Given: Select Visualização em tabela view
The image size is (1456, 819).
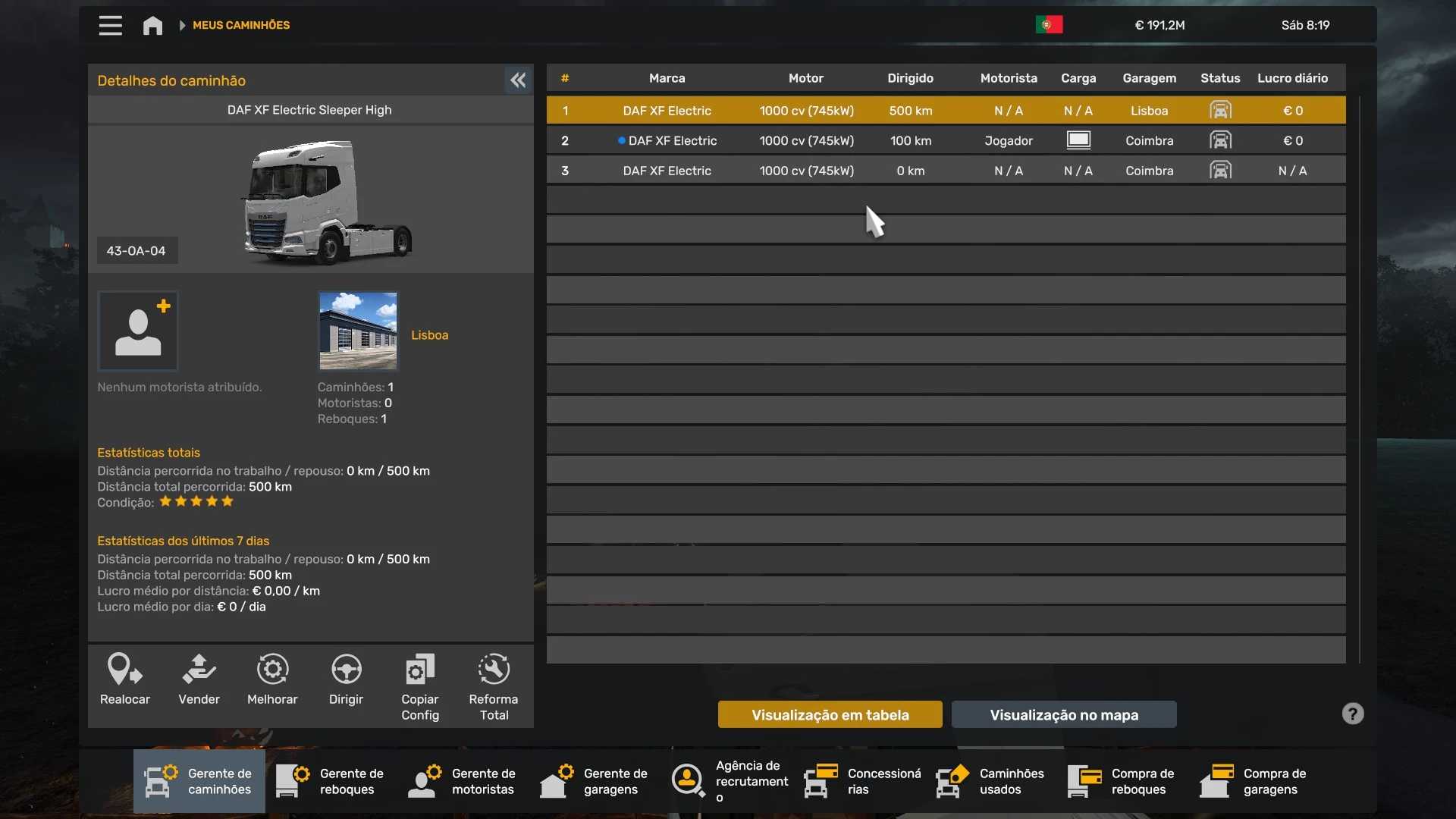Looking at the screenshot, I should click(830, 714).
